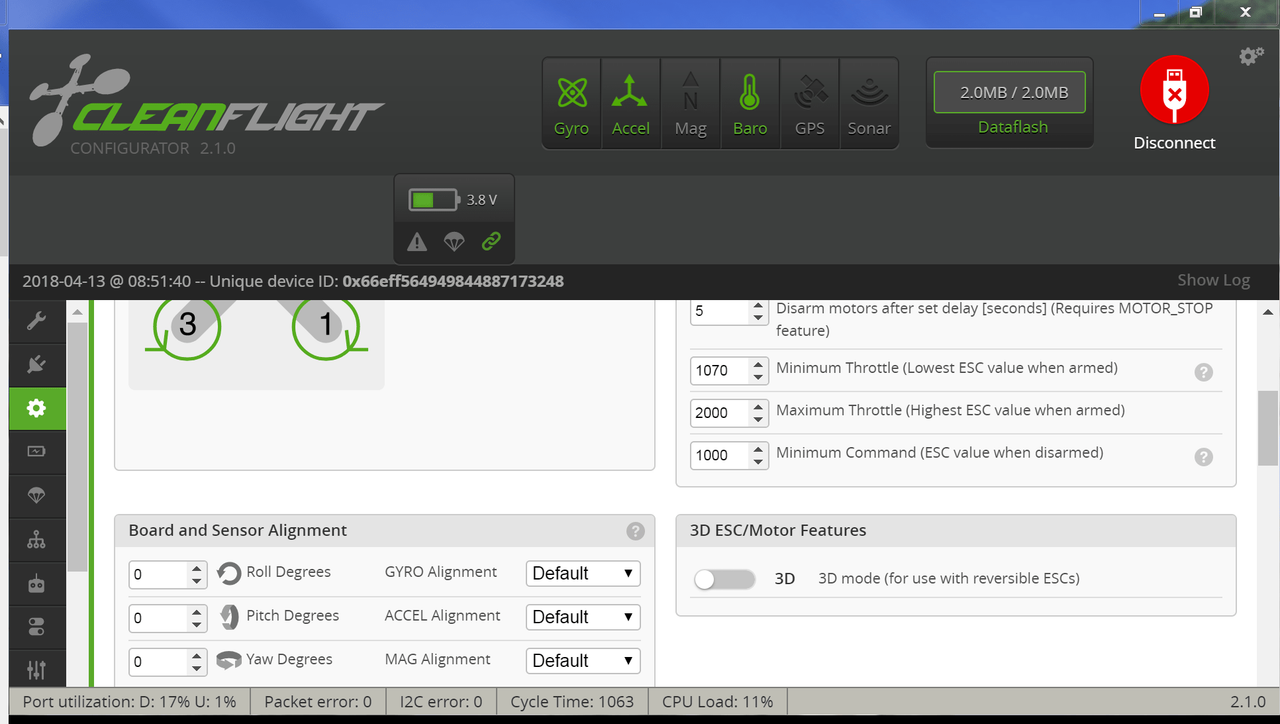
Task: Click the Dataflash 2.0MB / 2.0MB usage bar
Action: tap(1010, 92)
